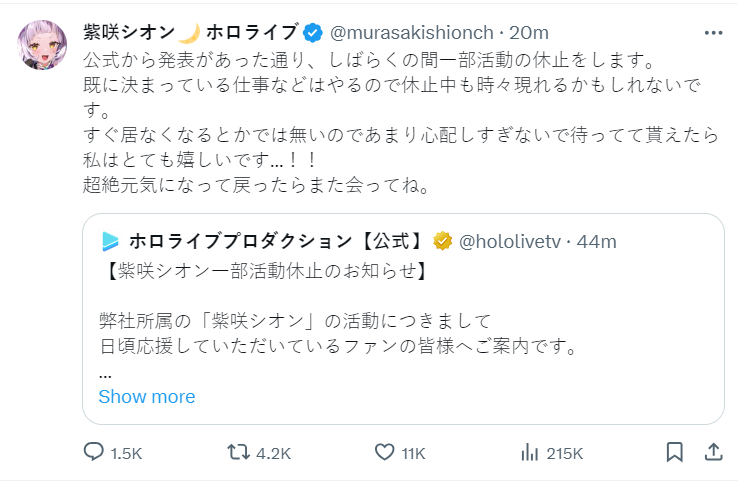Click the reply speech bubble icon
This screenshot has width=738, height=487.
pos(94,453)
